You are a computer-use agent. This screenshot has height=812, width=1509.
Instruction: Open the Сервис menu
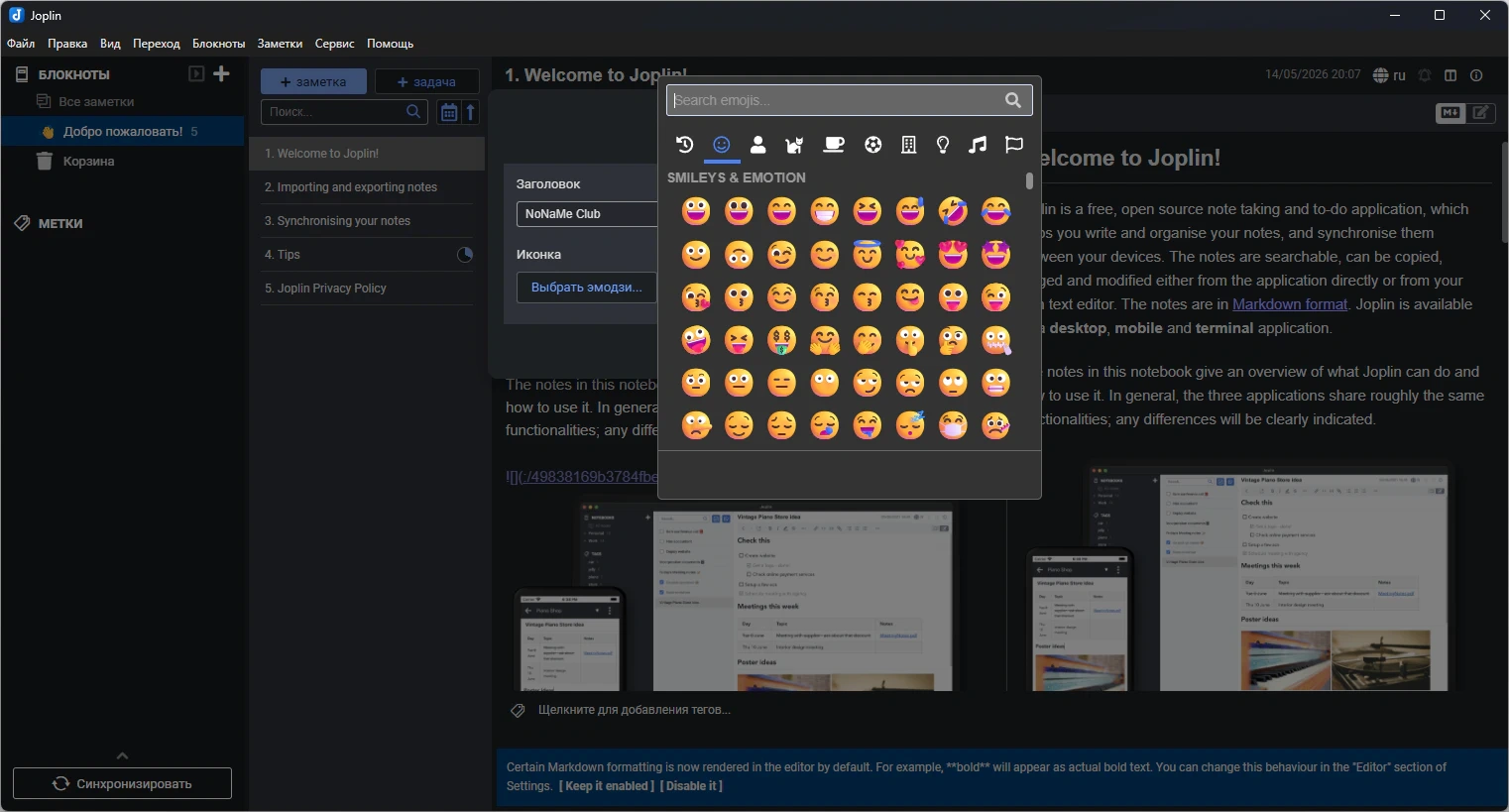click(334, 44)
